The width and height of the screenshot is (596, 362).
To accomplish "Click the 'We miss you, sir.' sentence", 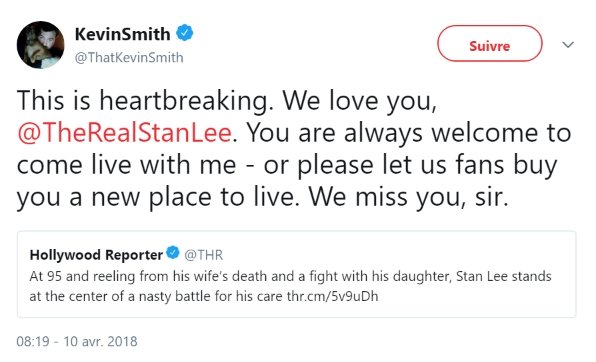I will click(408, 197).
